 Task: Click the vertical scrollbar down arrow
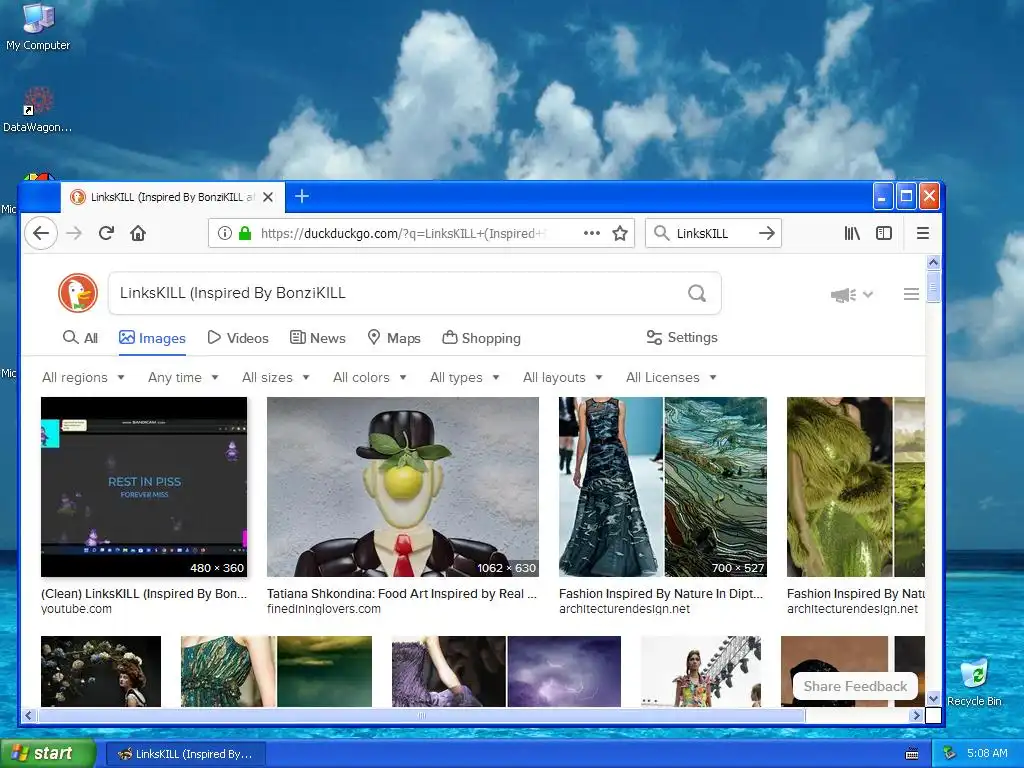[933, 698]
